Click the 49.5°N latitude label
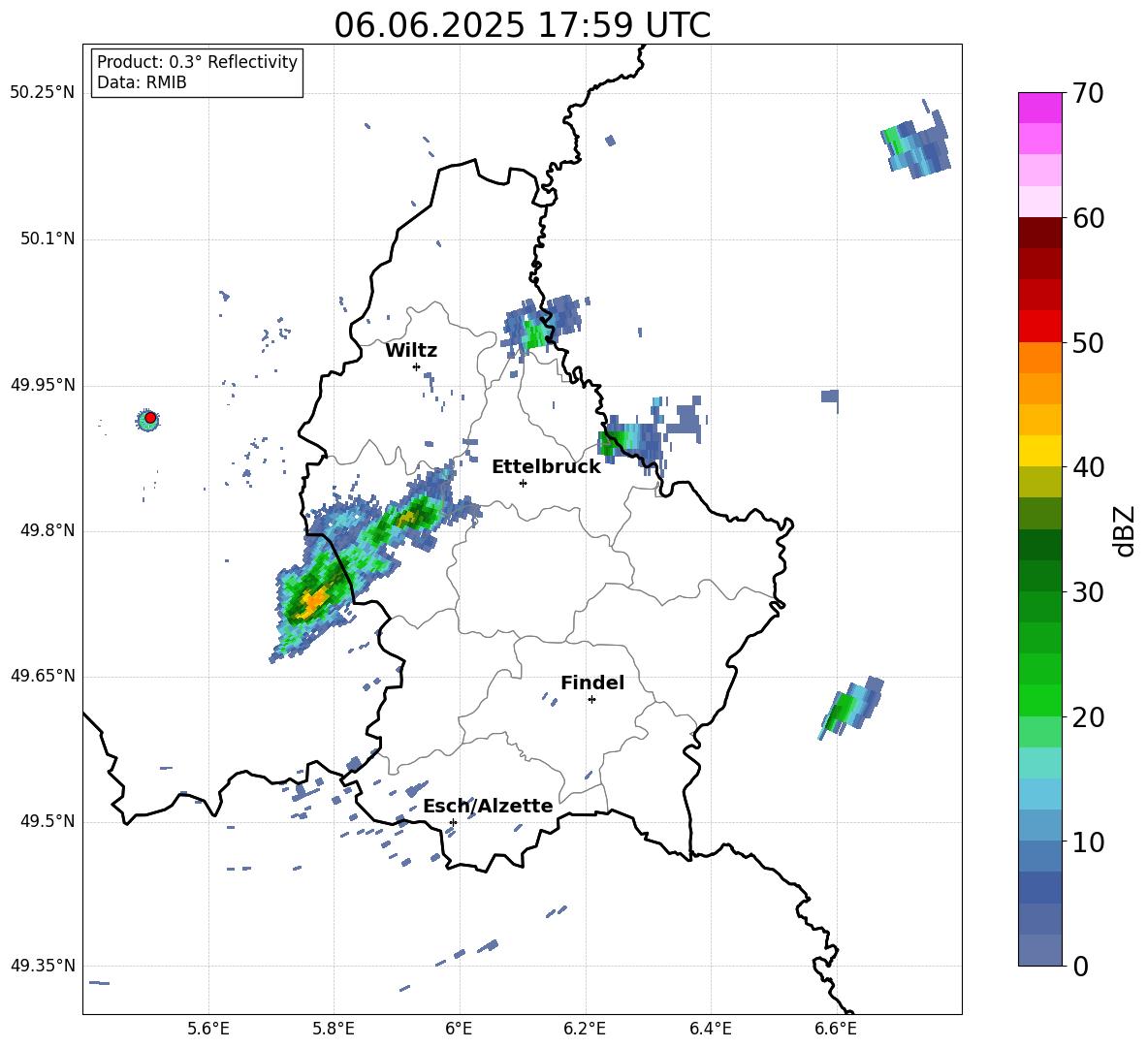Screen dimensions: 1148x1048 click(x=48, y=821)
